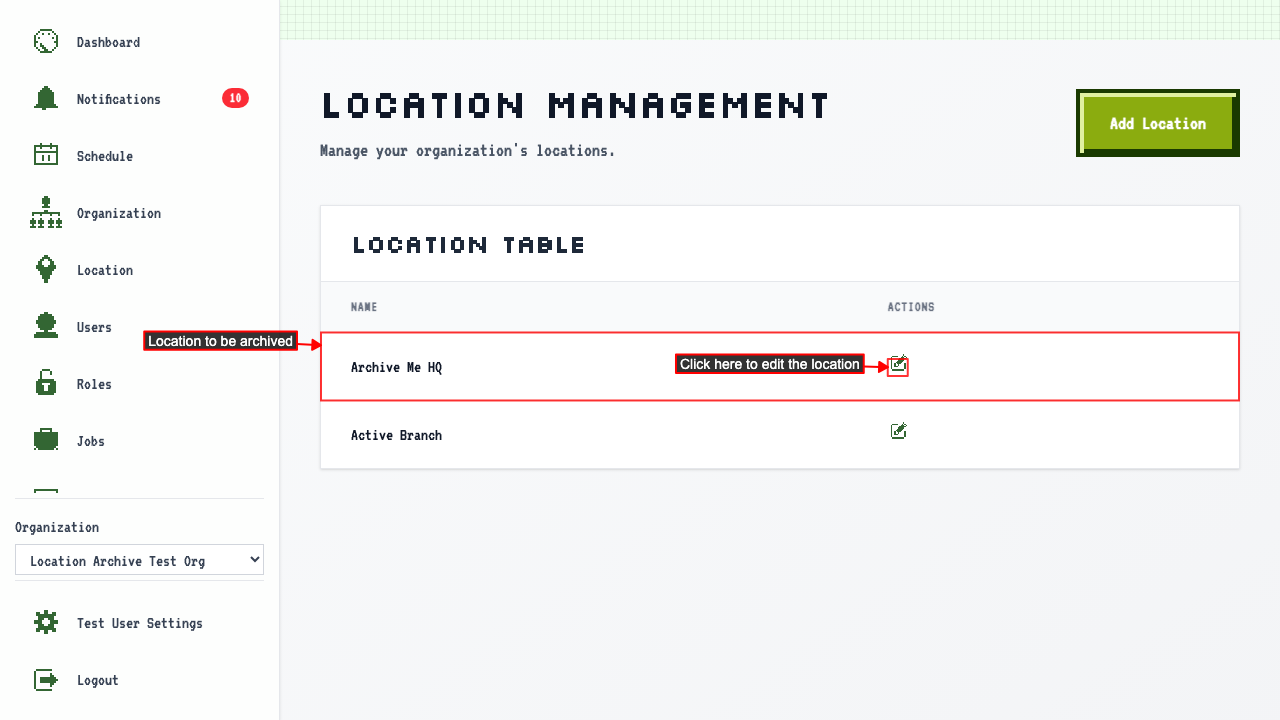The width and height of the screenshot is (1280, 720).
Task: Open the settings gear icon
Action: click(x=46, y=623)
